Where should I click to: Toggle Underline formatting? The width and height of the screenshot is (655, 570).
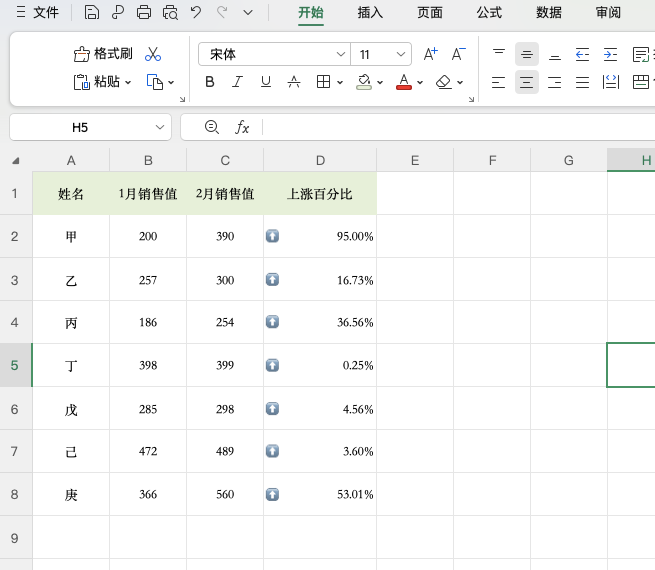266,82
